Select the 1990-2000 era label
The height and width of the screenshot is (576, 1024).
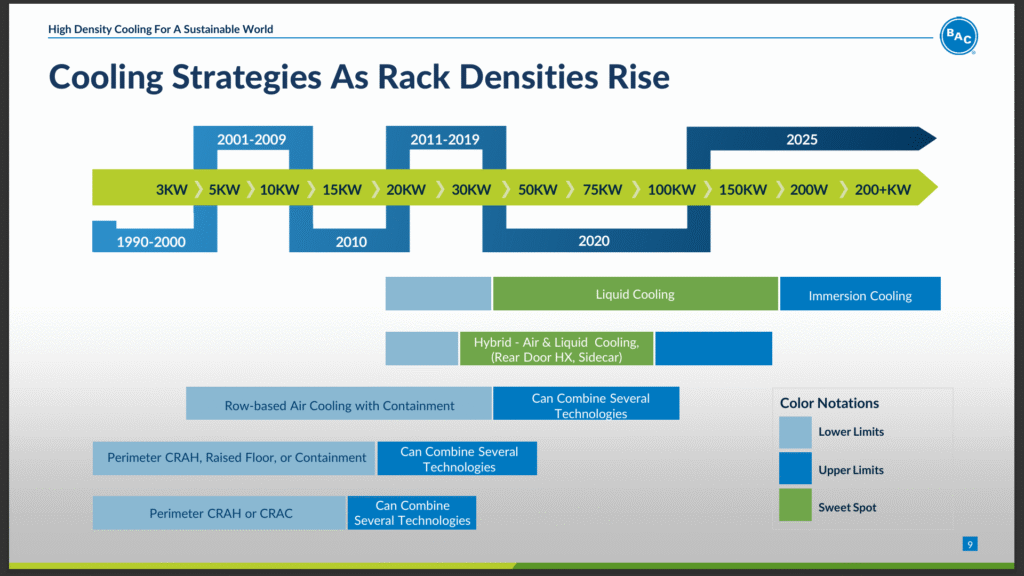point(151,241)
